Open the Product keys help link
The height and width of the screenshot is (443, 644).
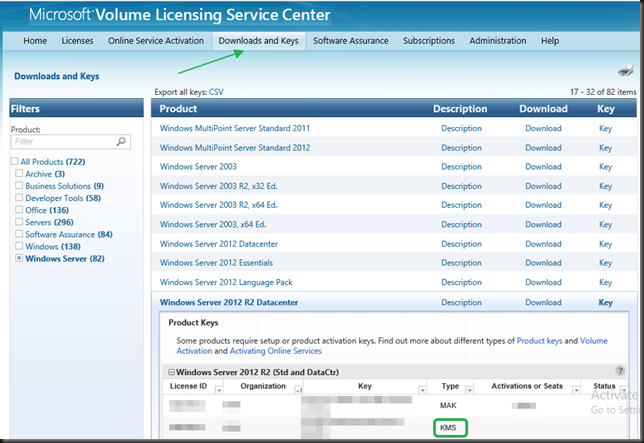tap(539, 340)
